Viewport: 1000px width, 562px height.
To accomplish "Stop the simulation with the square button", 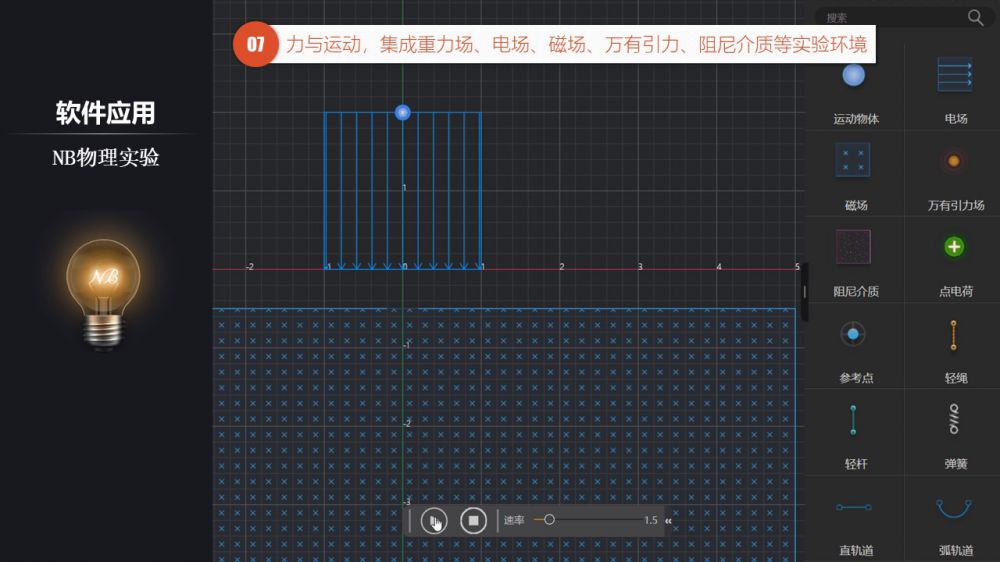I will click(473, 520).
